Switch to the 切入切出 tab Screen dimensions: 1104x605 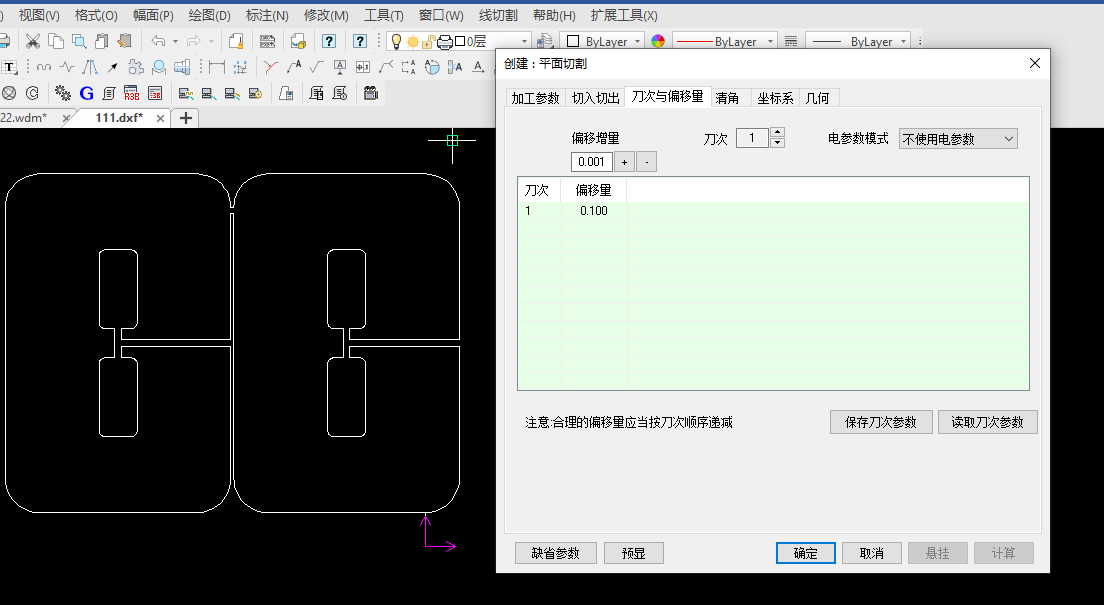(x=595, y=98)
